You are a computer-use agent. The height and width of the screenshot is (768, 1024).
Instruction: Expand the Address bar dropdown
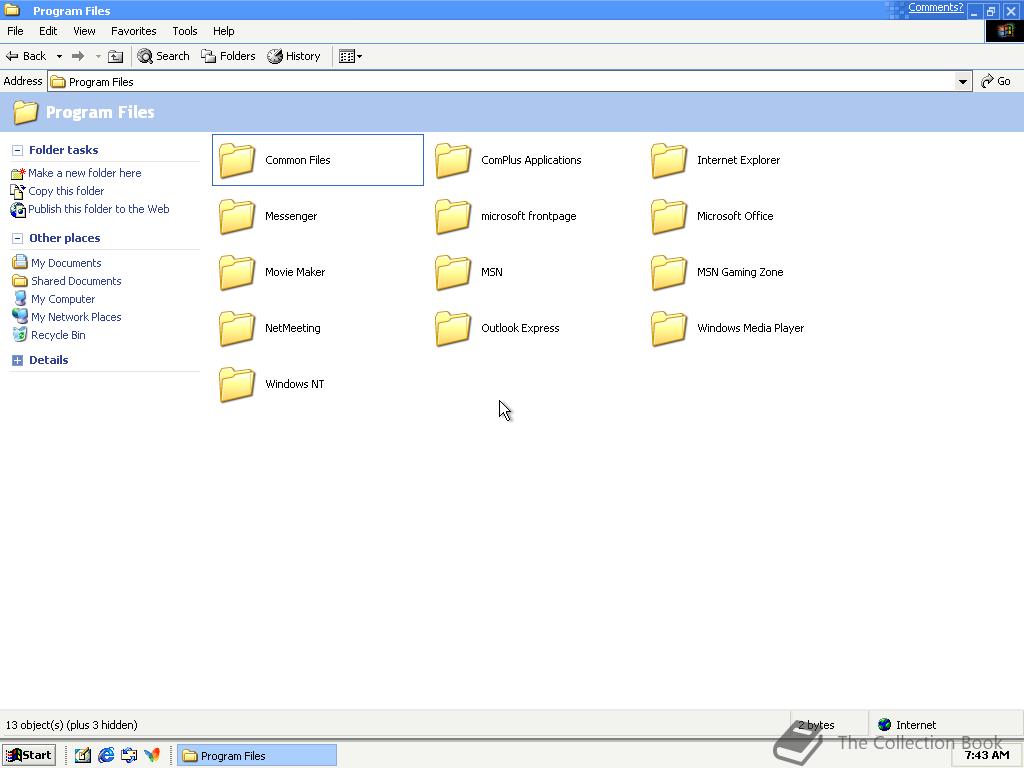963,82
